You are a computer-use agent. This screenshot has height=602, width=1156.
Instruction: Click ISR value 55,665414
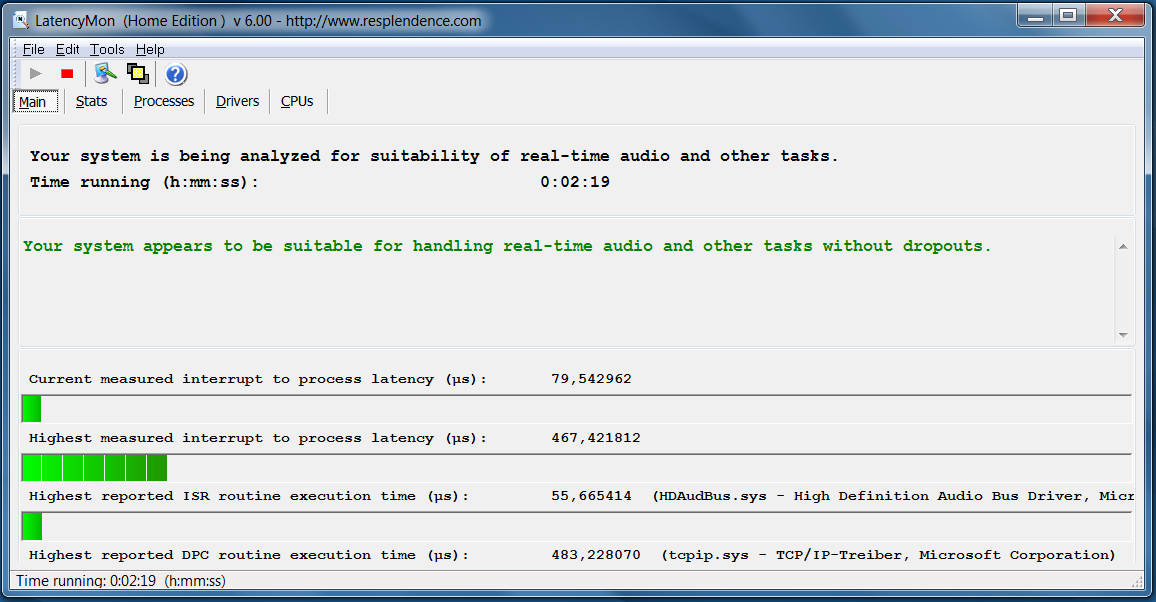click(x=591, y=496)
